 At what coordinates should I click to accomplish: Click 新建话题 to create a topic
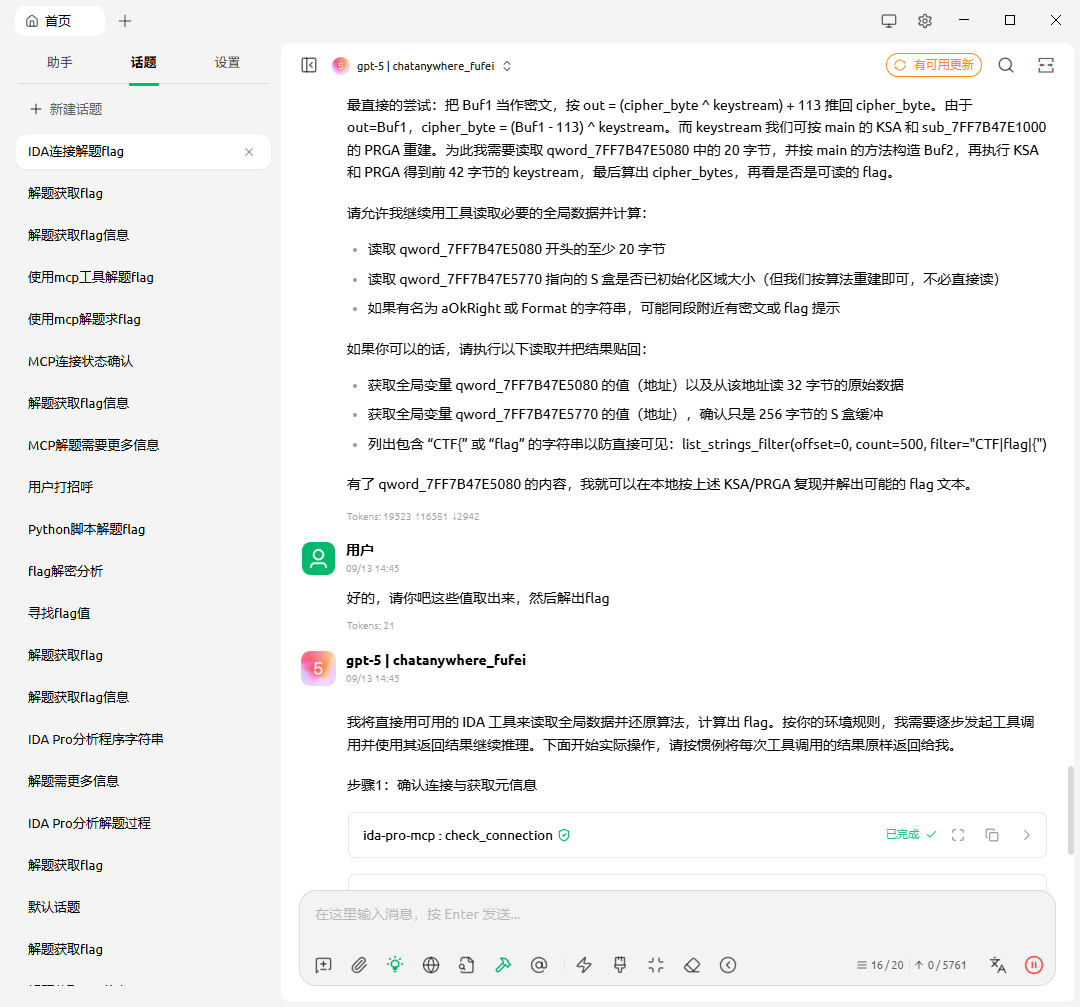click(66, 109)
